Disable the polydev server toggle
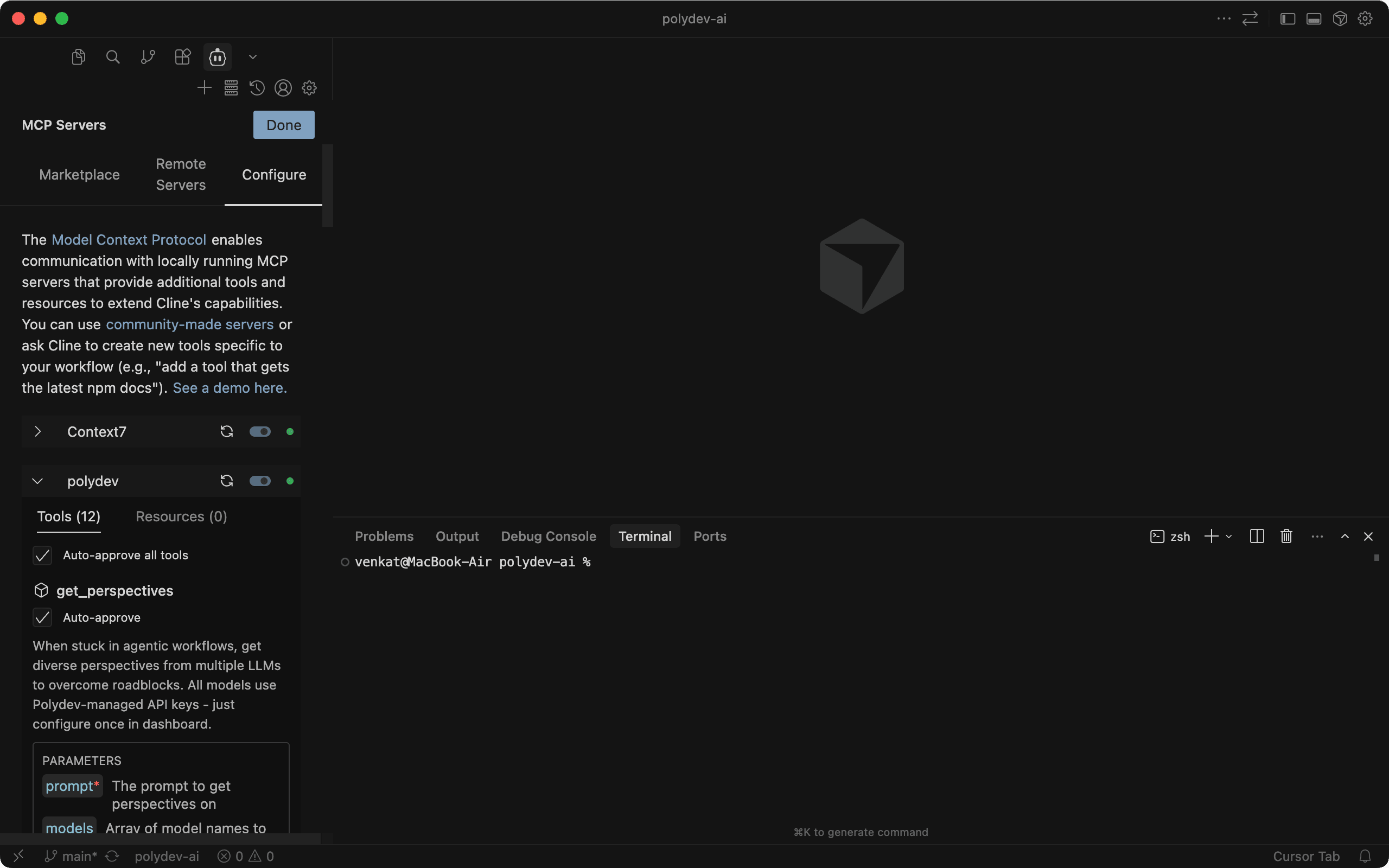The width and height of the screenshot is (1389, 868). coord(260,481)
